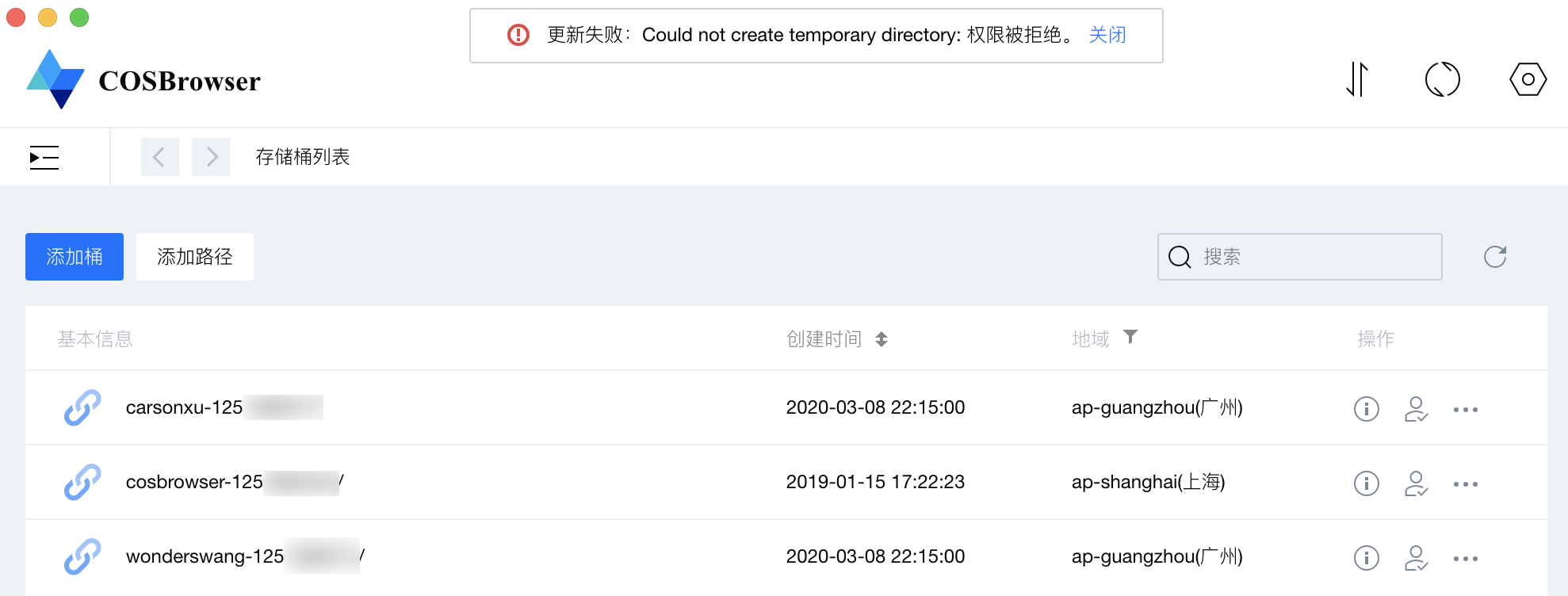Go back with the left chevron
This screenshot has height=596, width=1568.
point(159,157)
